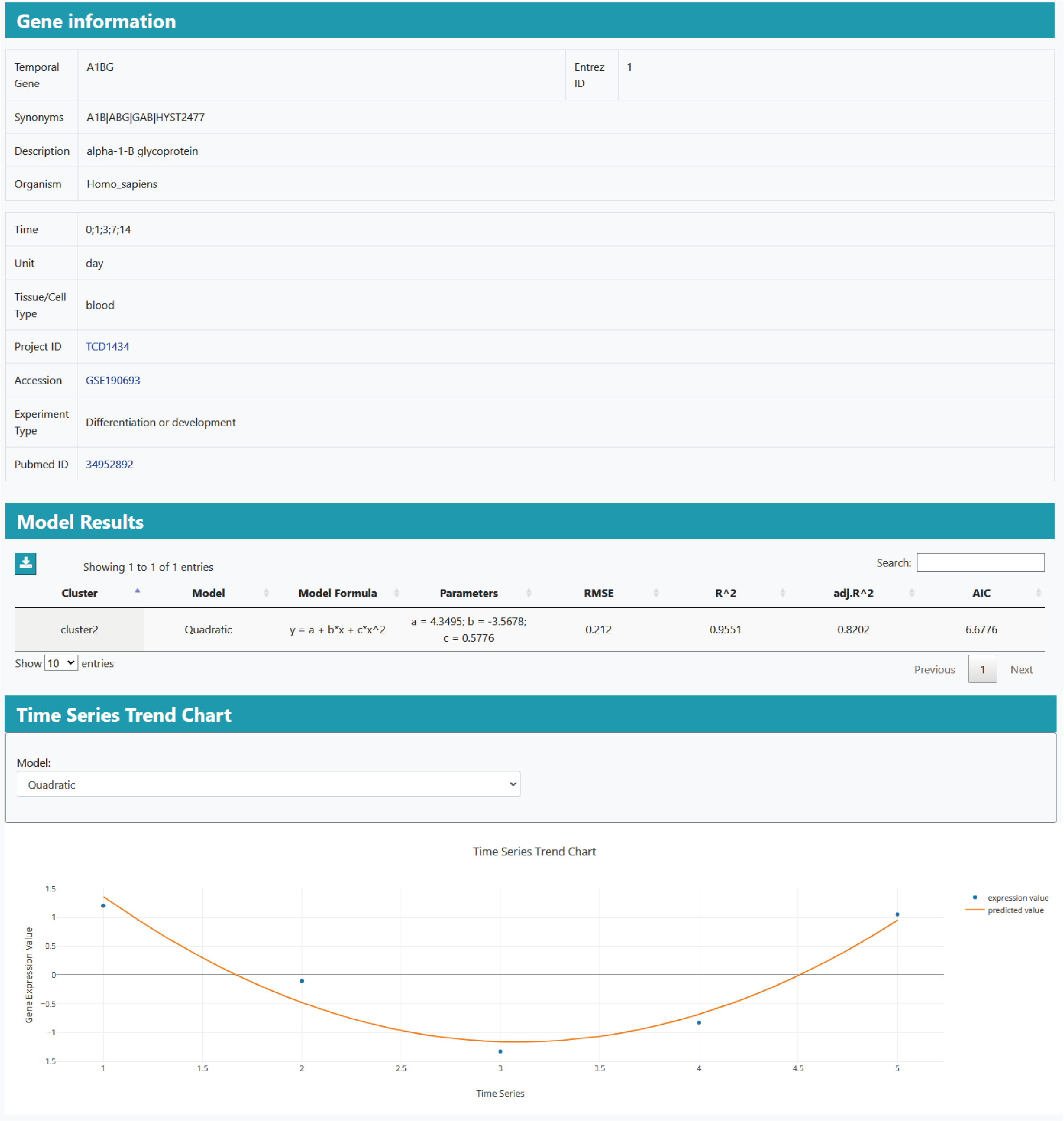
Task: Open Show entries count dropdown
Action: (61, 663)
